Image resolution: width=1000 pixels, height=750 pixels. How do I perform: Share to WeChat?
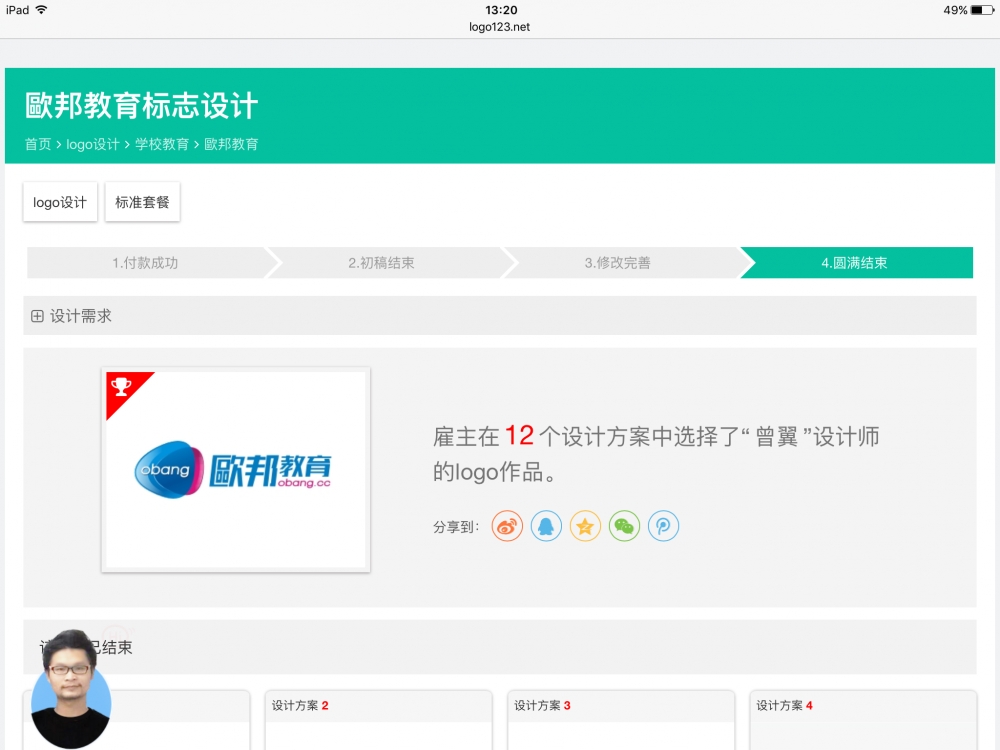pyautogui.click(x=624, y=526)
